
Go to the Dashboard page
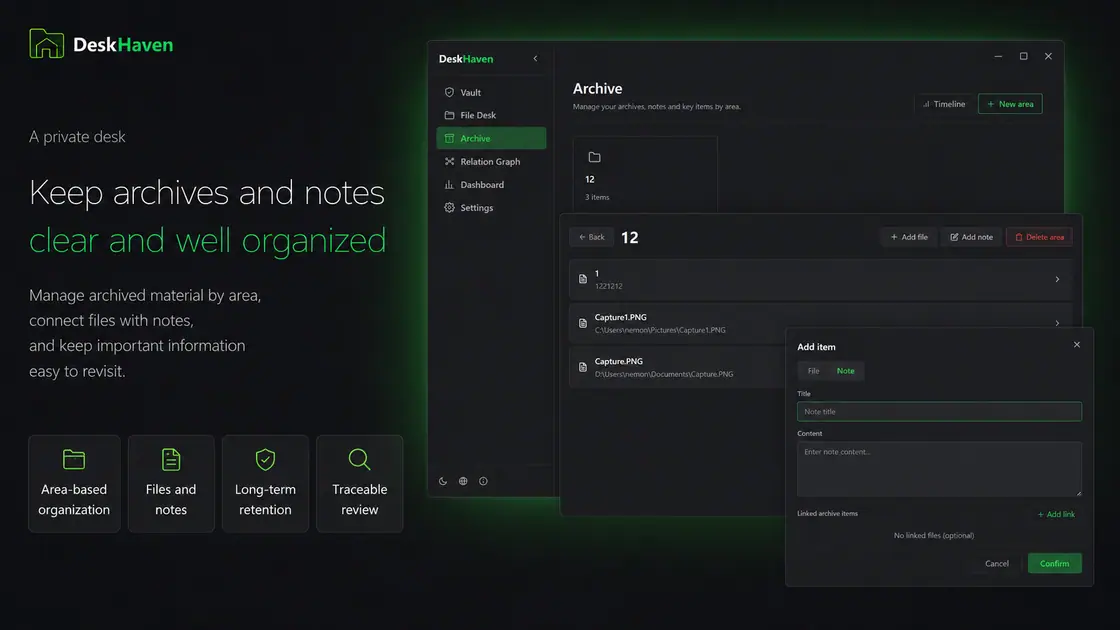(491, 184)
